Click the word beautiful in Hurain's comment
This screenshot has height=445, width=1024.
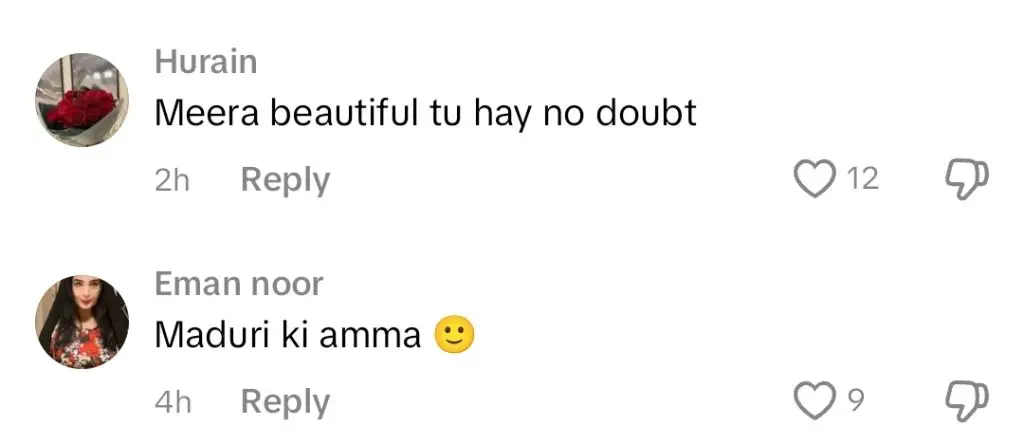pyautogui.click(x=345, y=114)
